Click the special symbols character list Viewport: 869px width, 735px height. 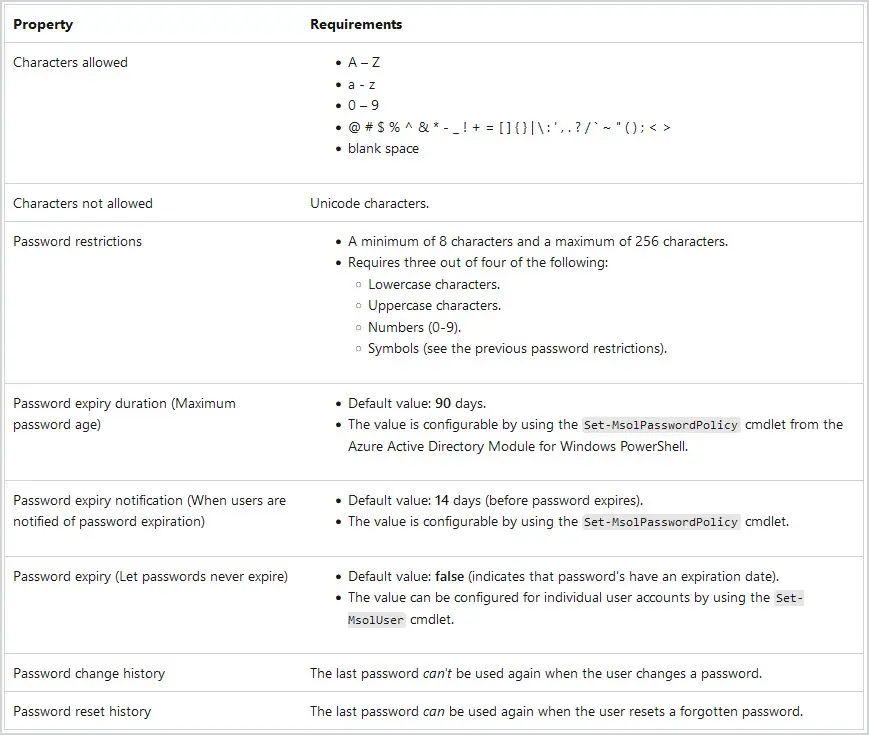(x=509, y=127)
